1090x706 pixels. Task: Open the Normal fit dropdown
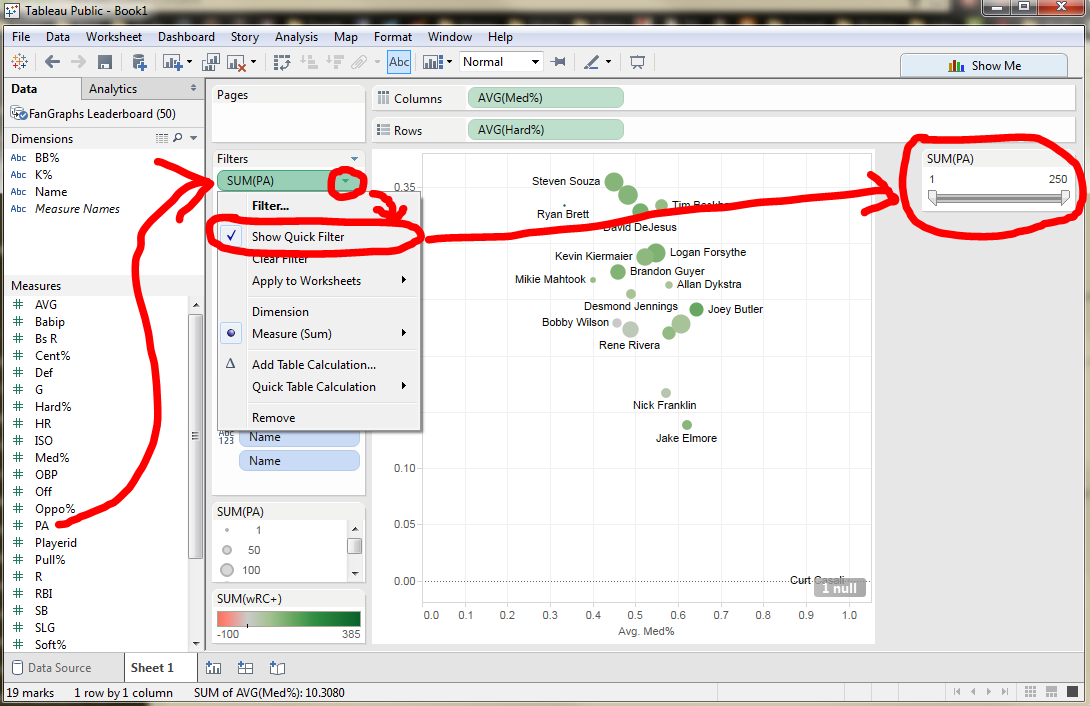click(534, 61)
